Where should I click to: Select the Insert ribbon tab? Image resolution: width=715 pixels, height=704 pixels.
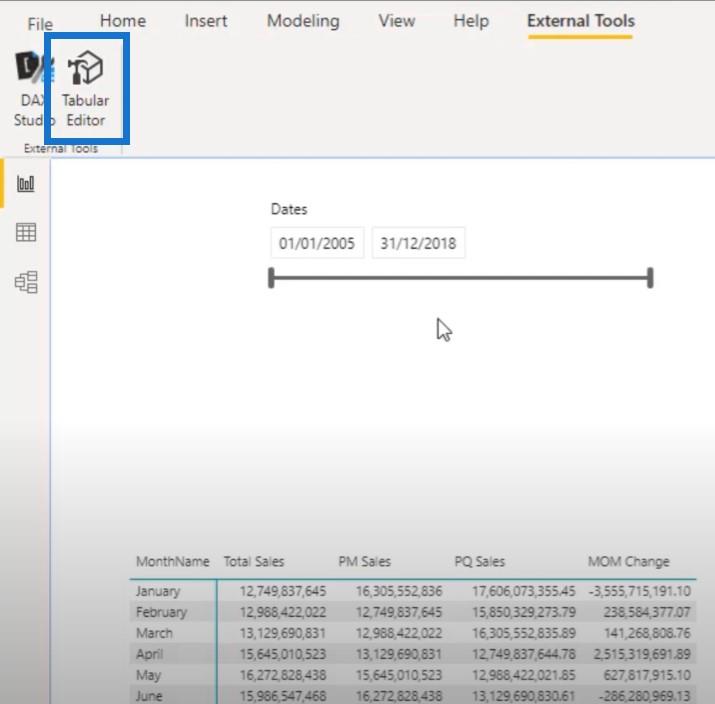pyautogui.click(x=206, y=21)
